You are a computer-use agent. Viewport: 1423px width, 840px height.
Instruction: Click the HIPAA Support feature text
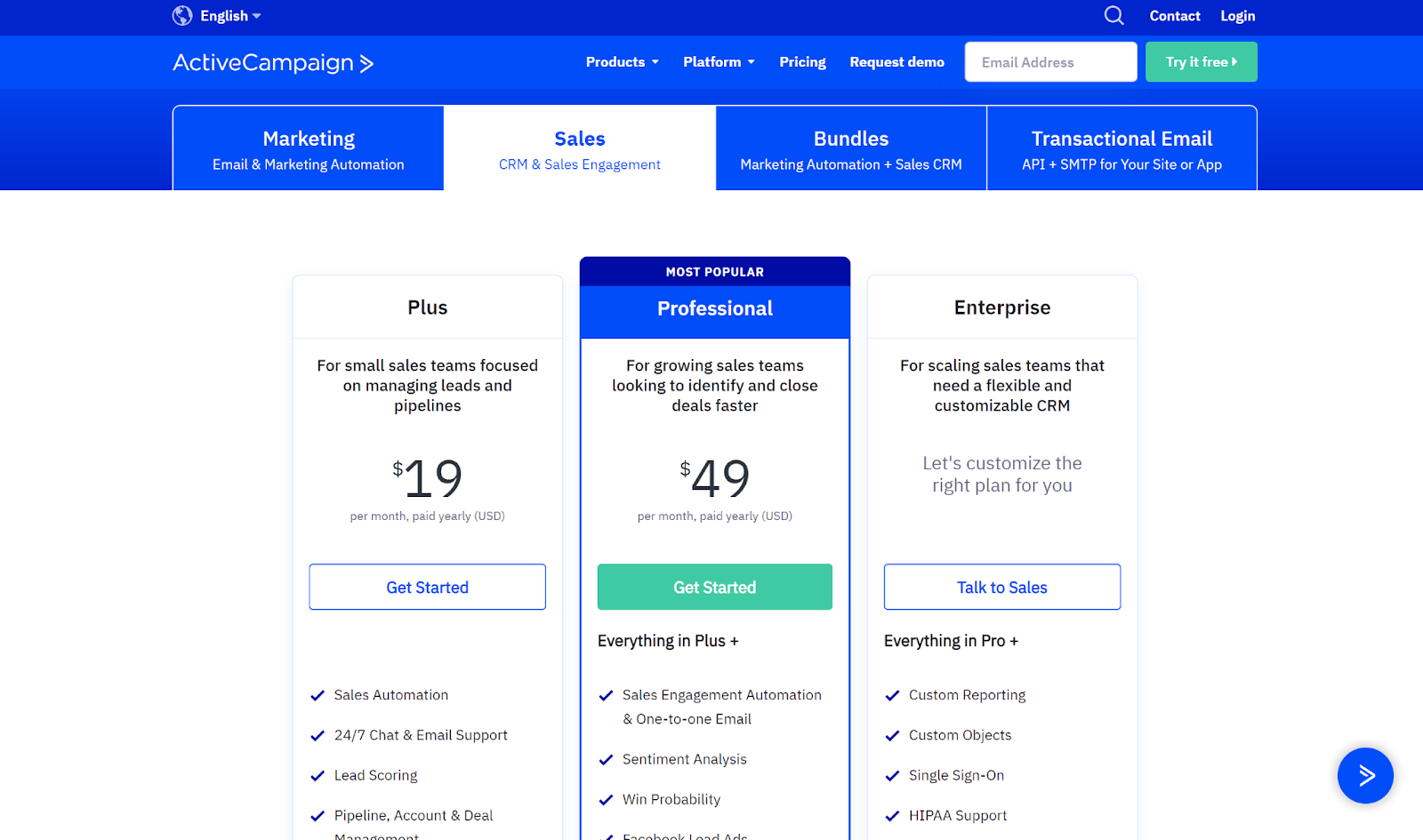pyautogui.click(x=958, y=815)
